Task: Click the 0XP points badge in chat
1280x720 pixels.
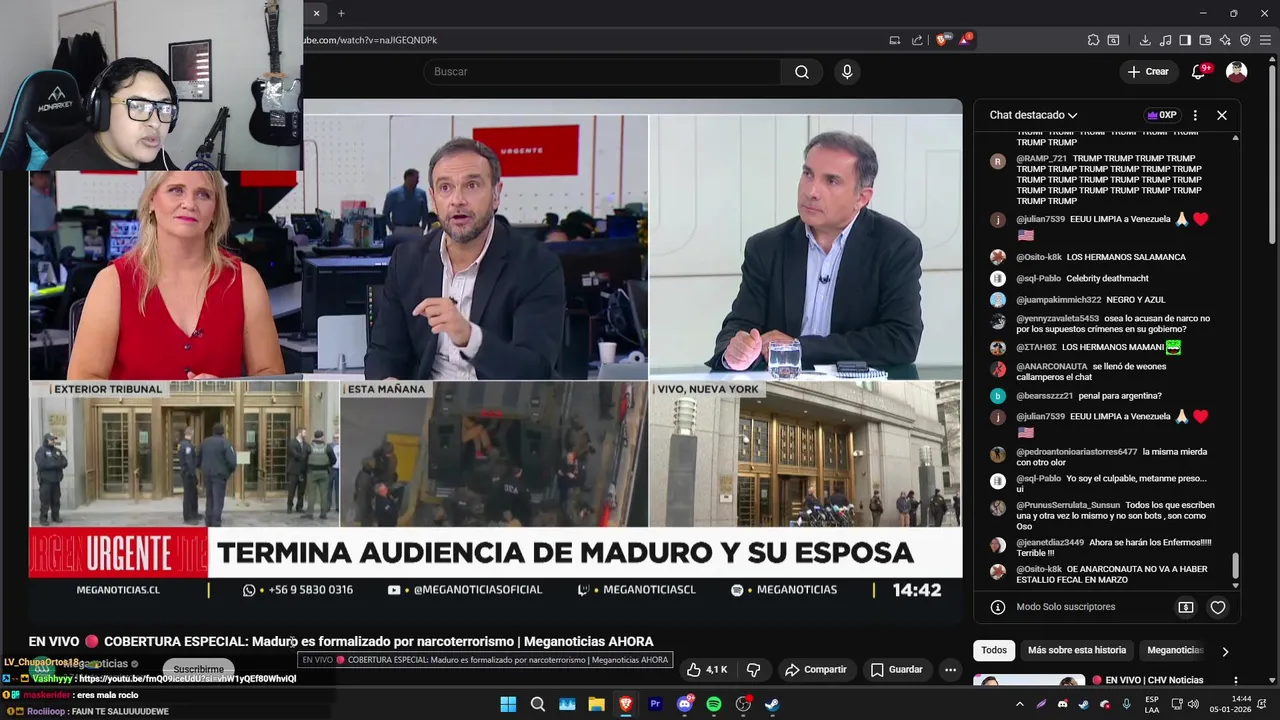Action: [x=1162, y=115]
